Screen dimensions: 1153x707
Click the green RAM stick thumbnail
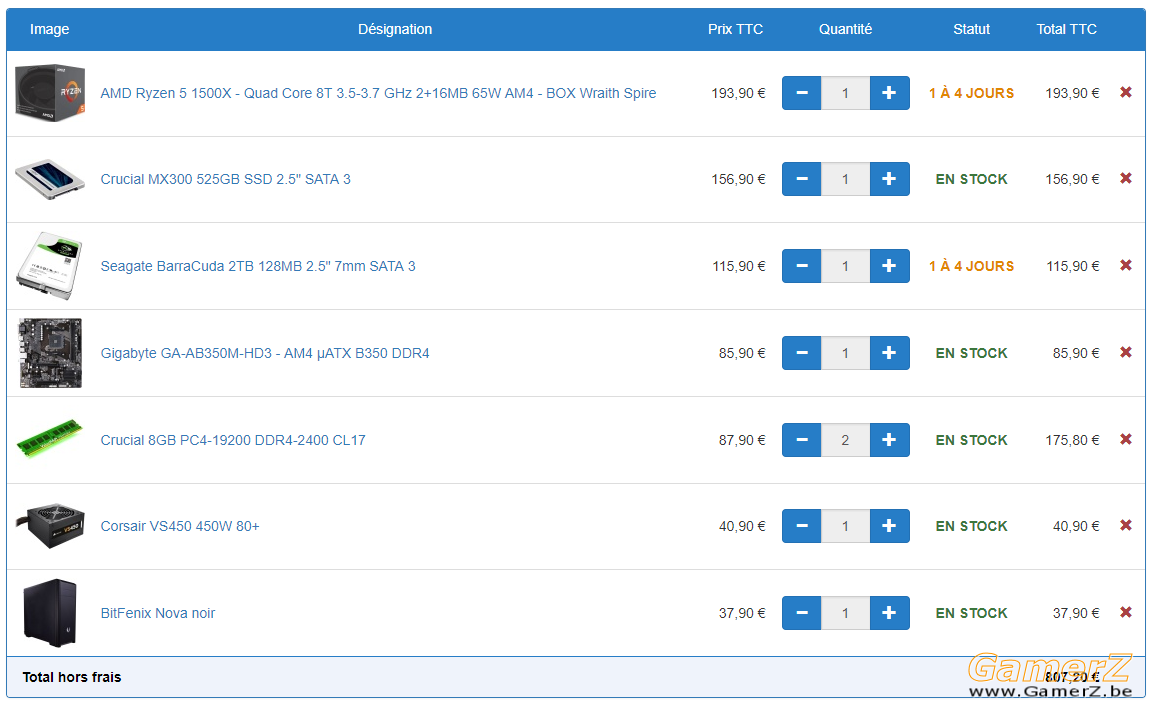click(x=50, y=438)
